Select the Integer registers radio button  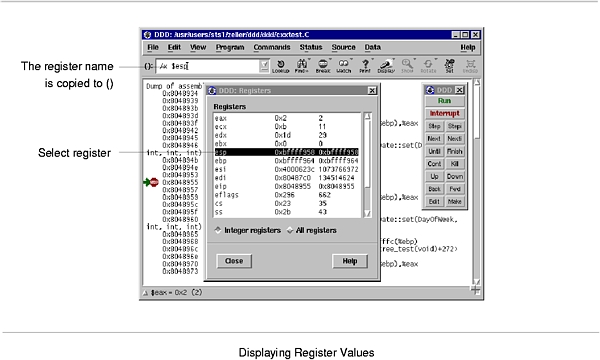218,230
